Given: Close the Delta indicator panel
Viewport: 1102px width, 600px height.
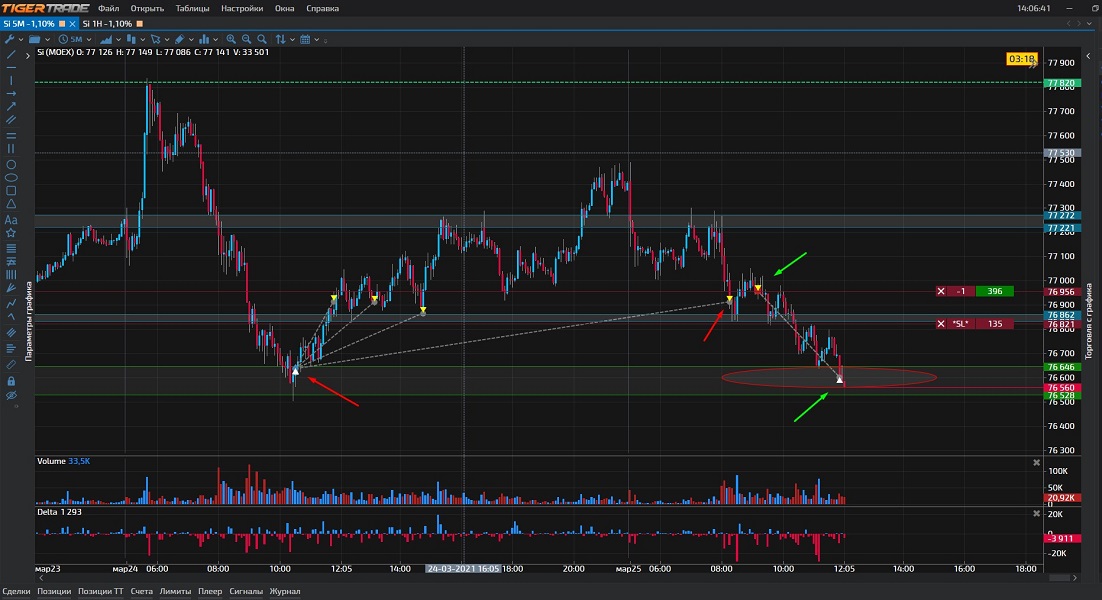Looking at the screenshot, I should click(x=1036, y=514).
